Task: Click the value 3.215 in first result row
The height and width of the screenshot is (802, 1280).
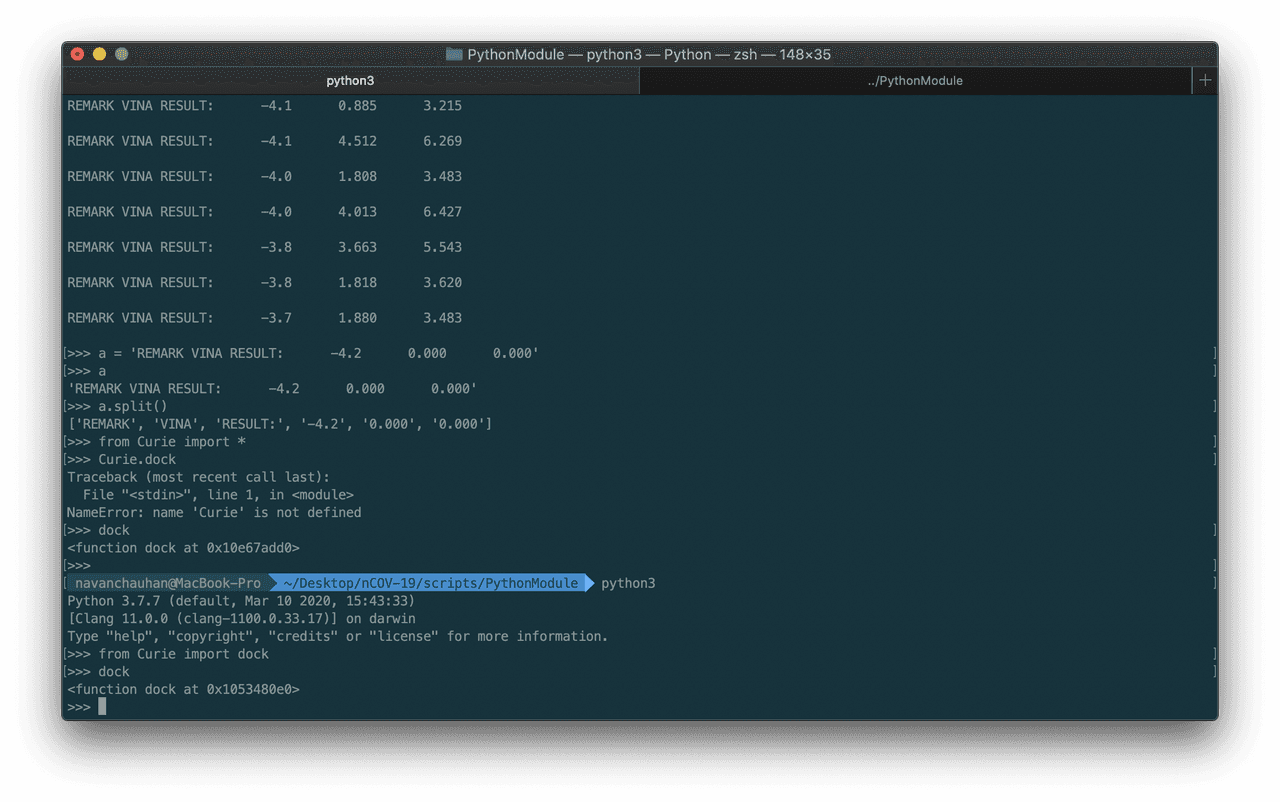Action: tap(442, 105)
